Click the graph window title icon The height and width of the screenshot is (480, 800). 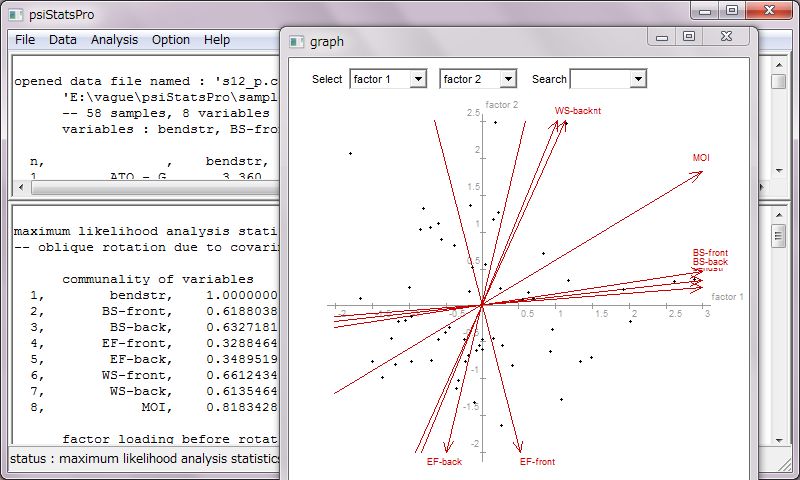296,42
